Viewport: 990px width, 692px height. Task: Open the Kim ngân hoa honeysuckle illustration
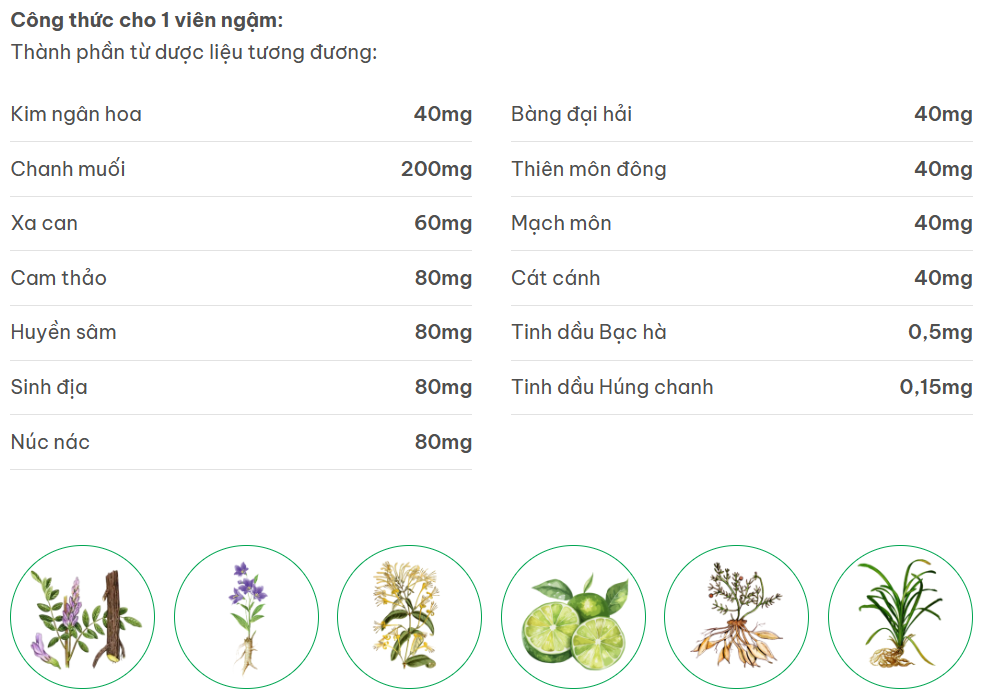click(x=410, y=617)
